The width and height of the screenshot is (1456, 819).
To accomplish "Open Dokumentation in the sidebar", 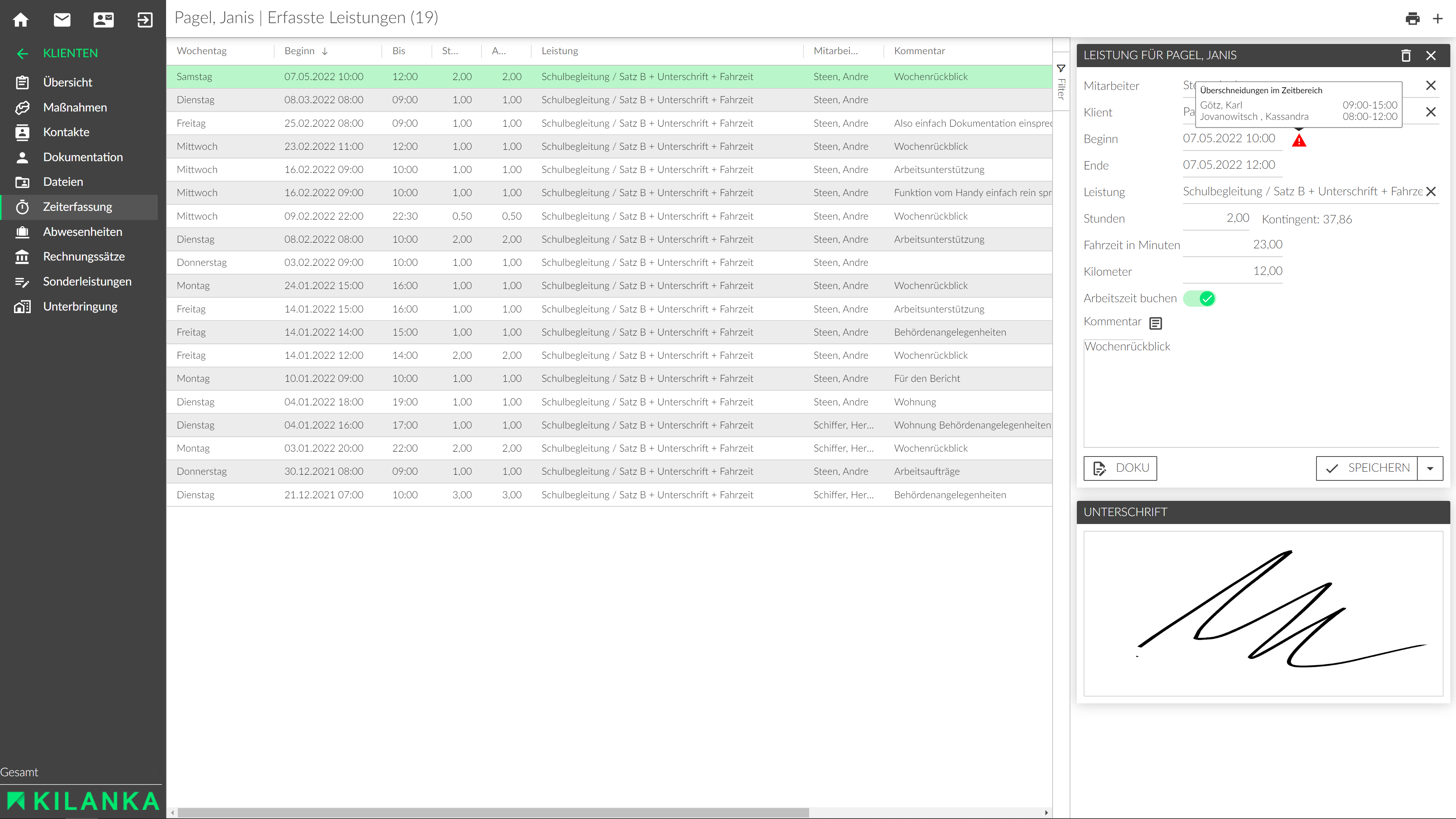I will [83, 157].
